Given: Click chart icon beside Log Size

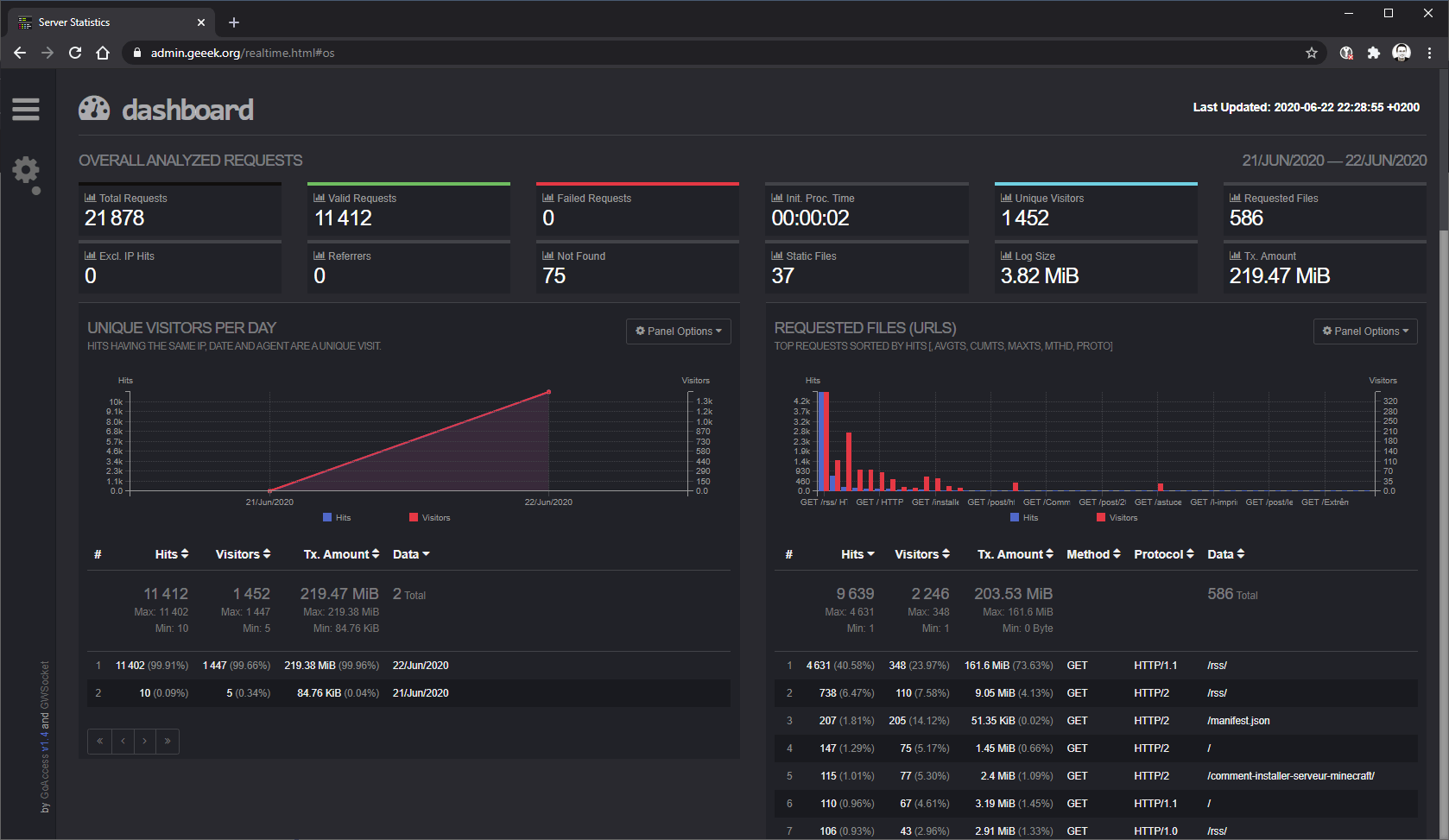Looking at the screenshot, I should [1006, 256].
